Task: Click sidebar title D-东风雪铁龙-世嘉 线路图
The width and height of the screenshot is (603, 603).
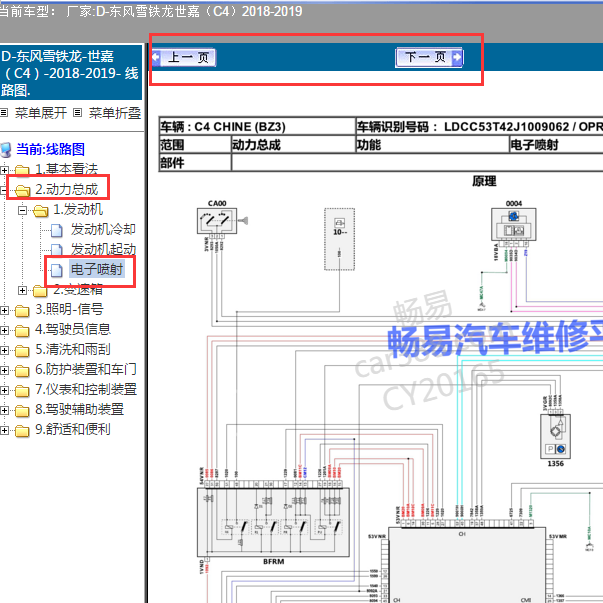Action: (70, 73)
